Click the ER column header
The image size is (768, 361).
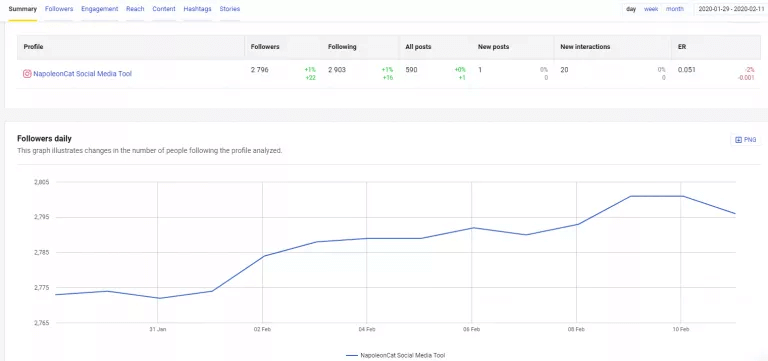(681, 47)
